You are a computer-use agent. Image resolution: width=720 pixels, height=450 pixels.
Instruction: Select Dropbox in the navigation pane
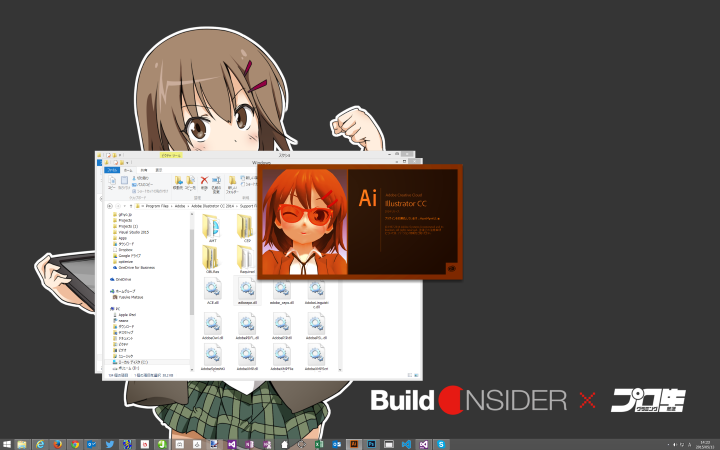124,250
